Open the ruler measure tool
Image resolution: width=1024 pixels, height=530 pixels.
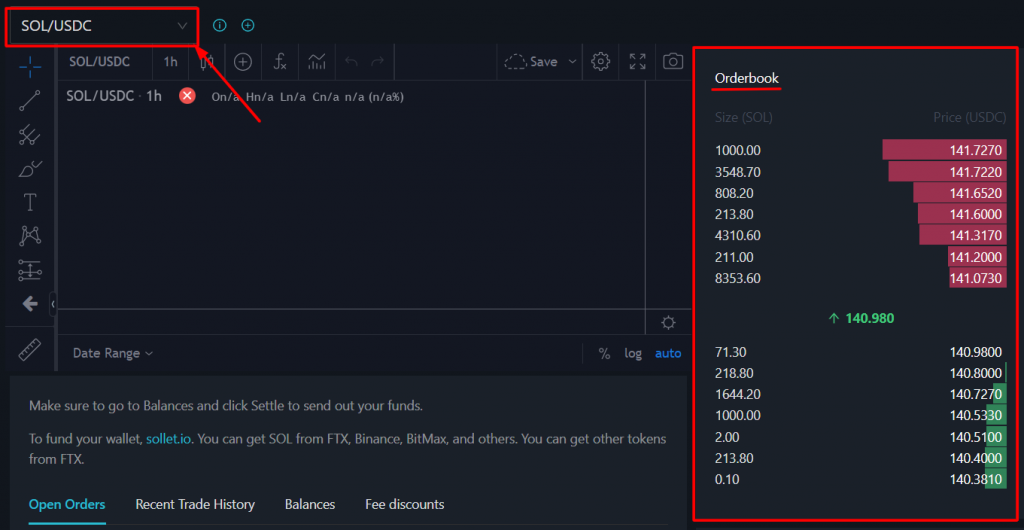pyautogui.click(x=30, y=349)
